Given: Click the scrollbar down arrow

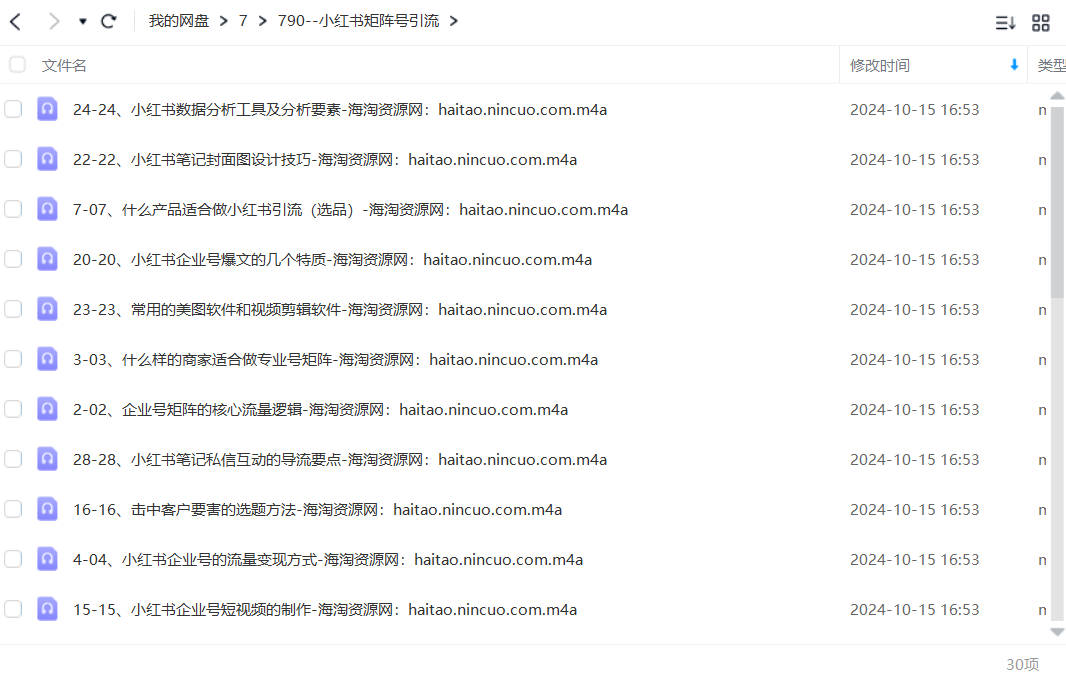Looking at the screenshot, I should (1057, 632).
